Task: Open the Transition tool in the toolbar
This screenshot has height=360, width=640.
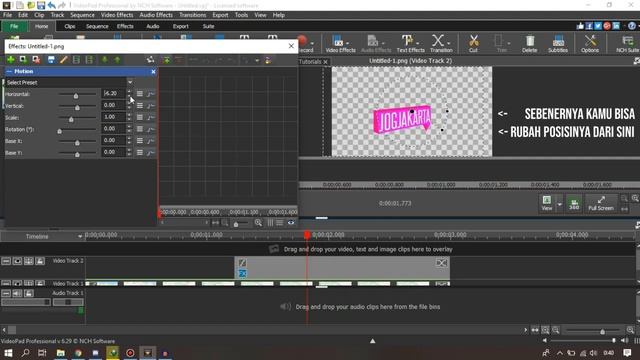Action: pos(441,44)
